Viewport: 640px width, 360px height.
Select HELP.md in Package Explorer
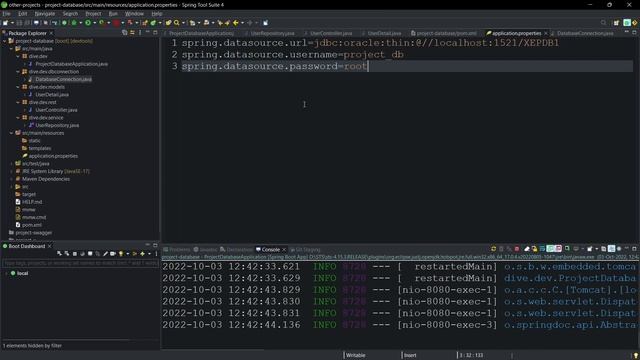tap(32, 202)
